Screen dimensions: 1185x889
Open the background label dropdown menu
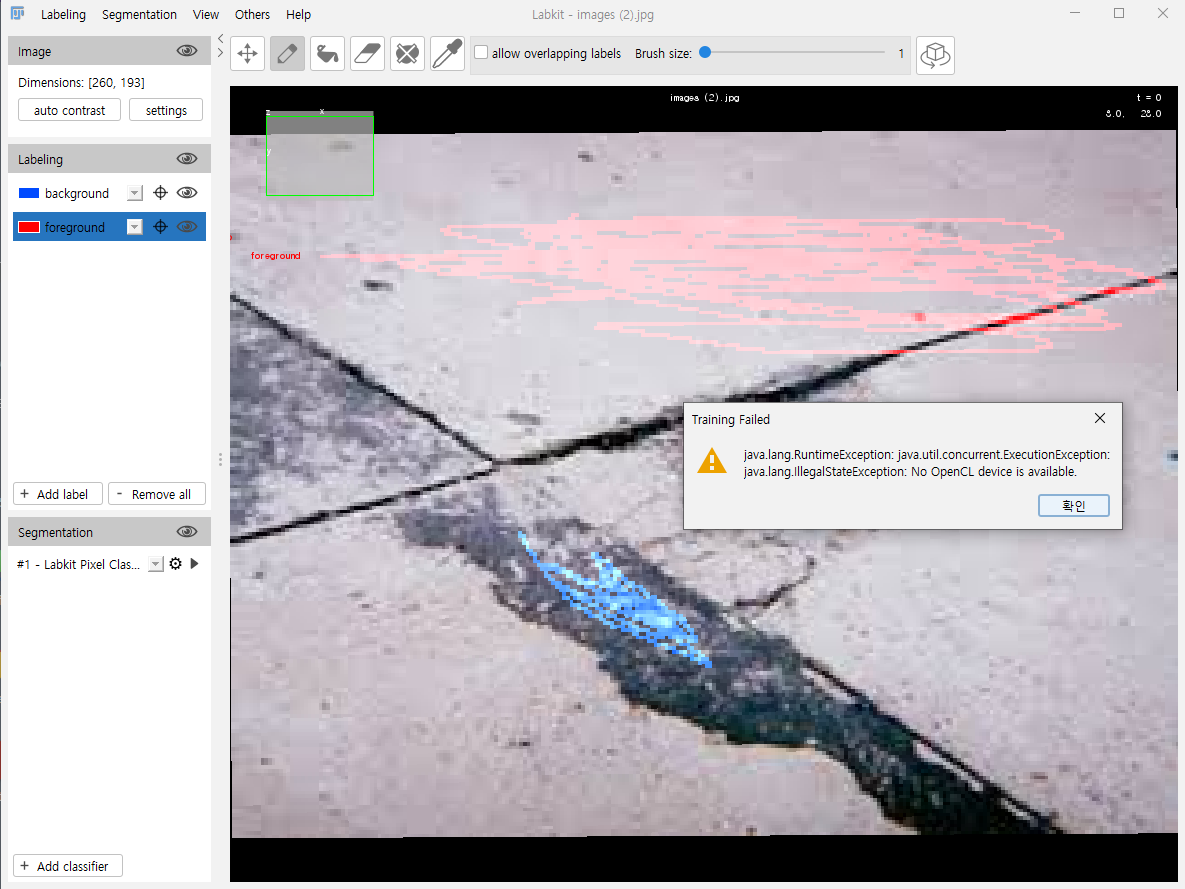(x=134, y=192)
